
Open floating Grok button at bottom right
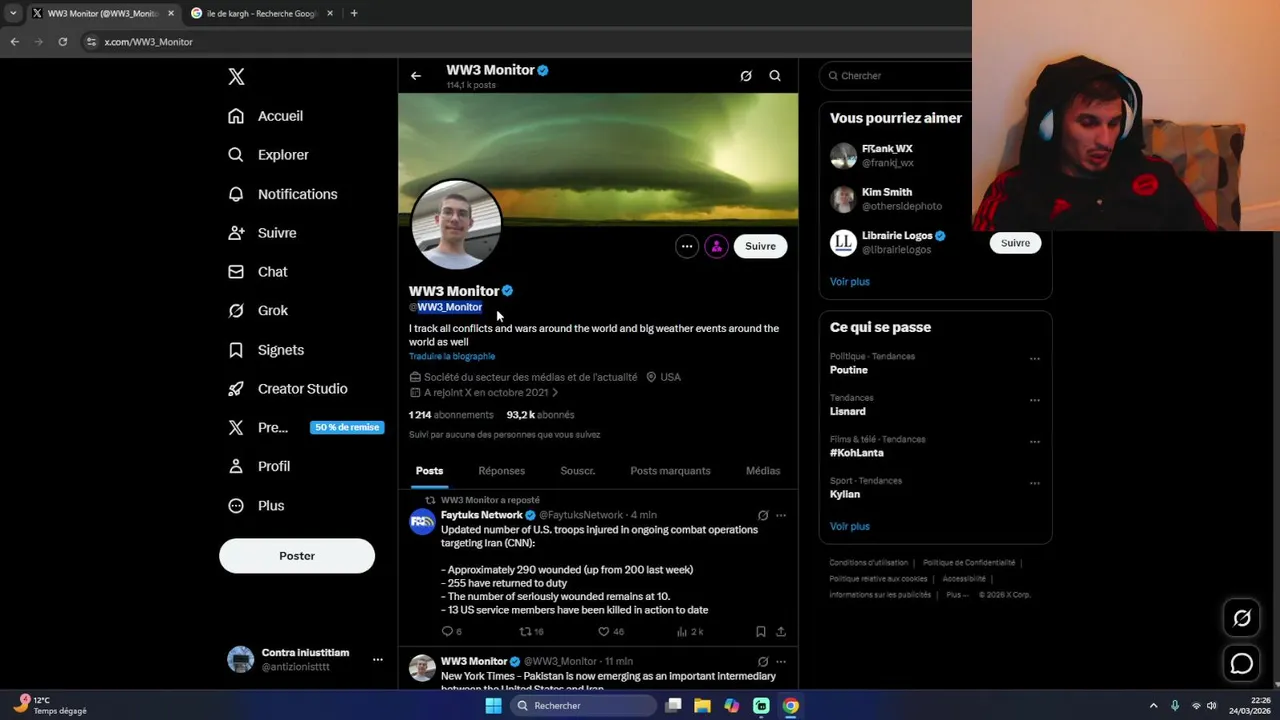[1242, 618]
